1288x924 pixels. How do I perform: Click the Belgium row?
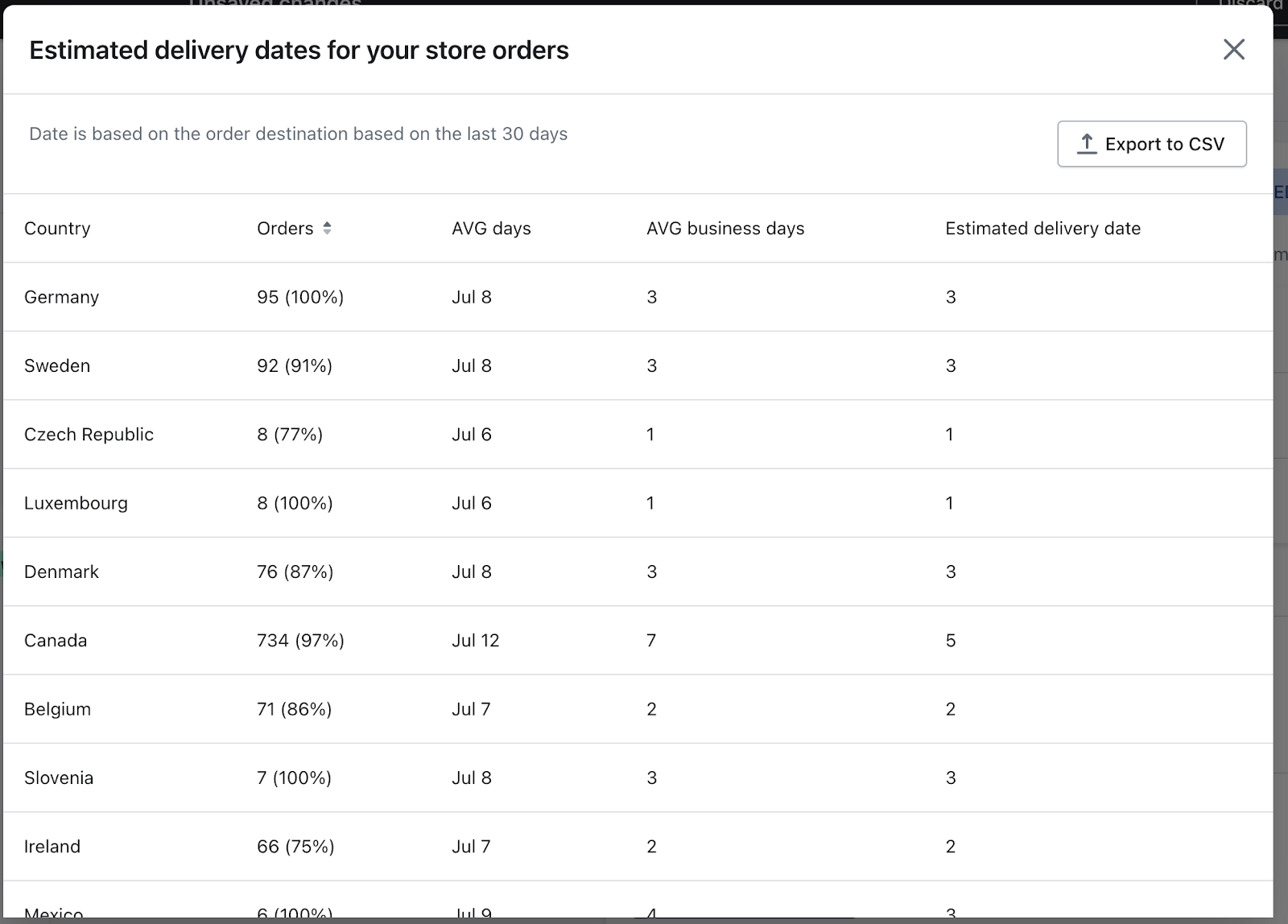pyautogui.click(x=57, y=709)
